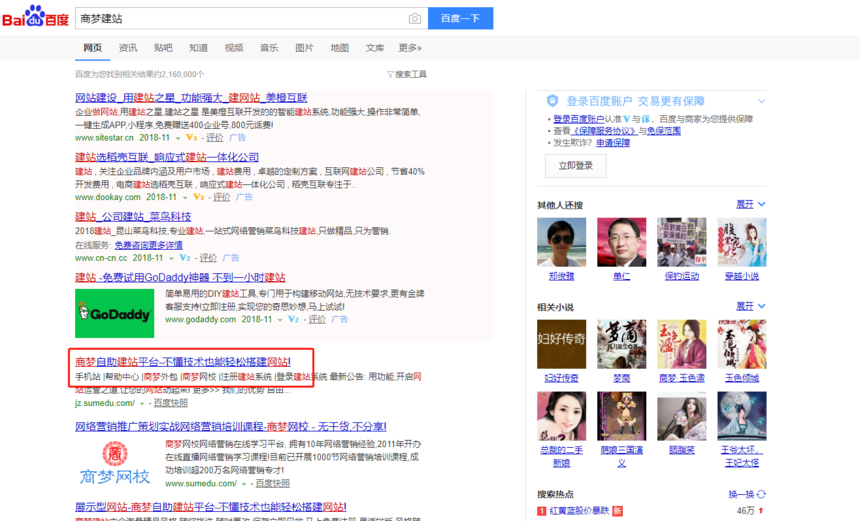Expand 其他人还搜 with 展开
860x521 pixels.
click(750, 205)
